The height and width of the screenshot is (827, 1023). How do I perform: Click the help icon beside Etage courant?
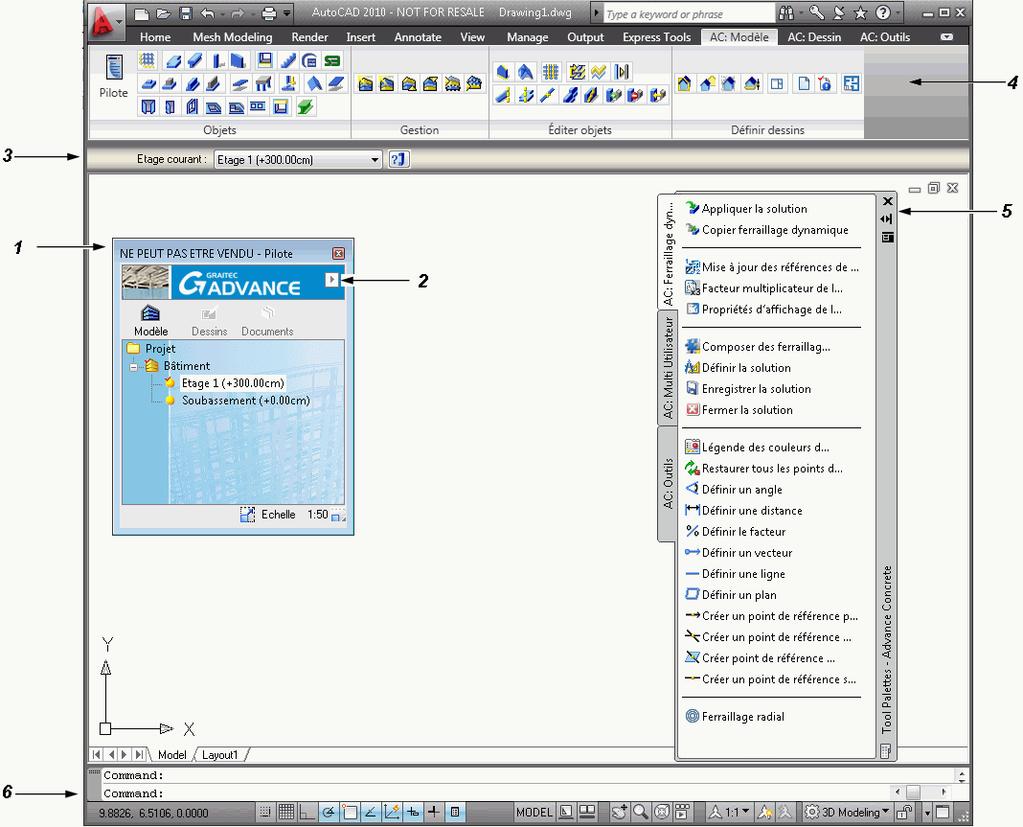tap(399, 159)
